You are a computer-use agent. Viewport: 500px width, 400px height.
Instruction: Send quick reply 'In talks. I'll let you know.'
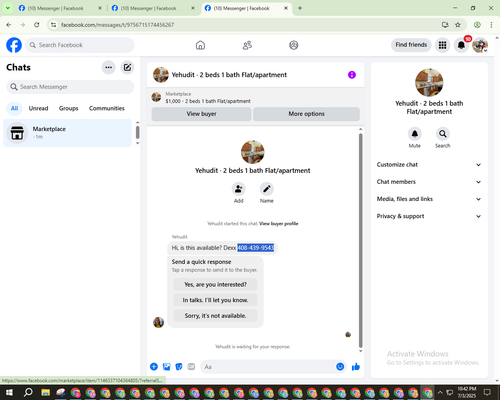pos(215,300)
